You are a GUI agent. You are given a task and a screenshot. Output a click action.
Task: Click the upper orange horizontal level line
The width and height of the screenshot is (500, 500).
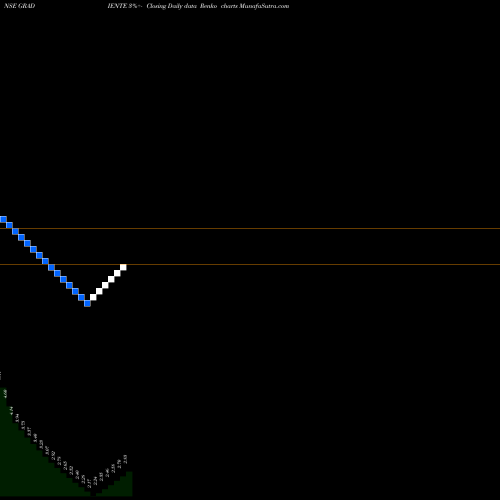pos(250,229)
